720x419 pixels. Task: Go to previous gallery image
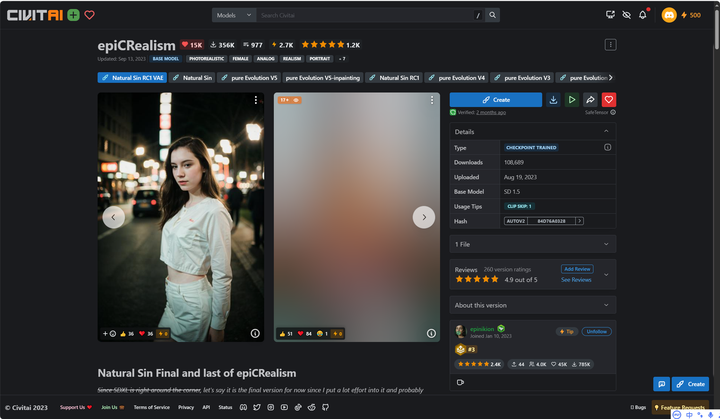113,217
